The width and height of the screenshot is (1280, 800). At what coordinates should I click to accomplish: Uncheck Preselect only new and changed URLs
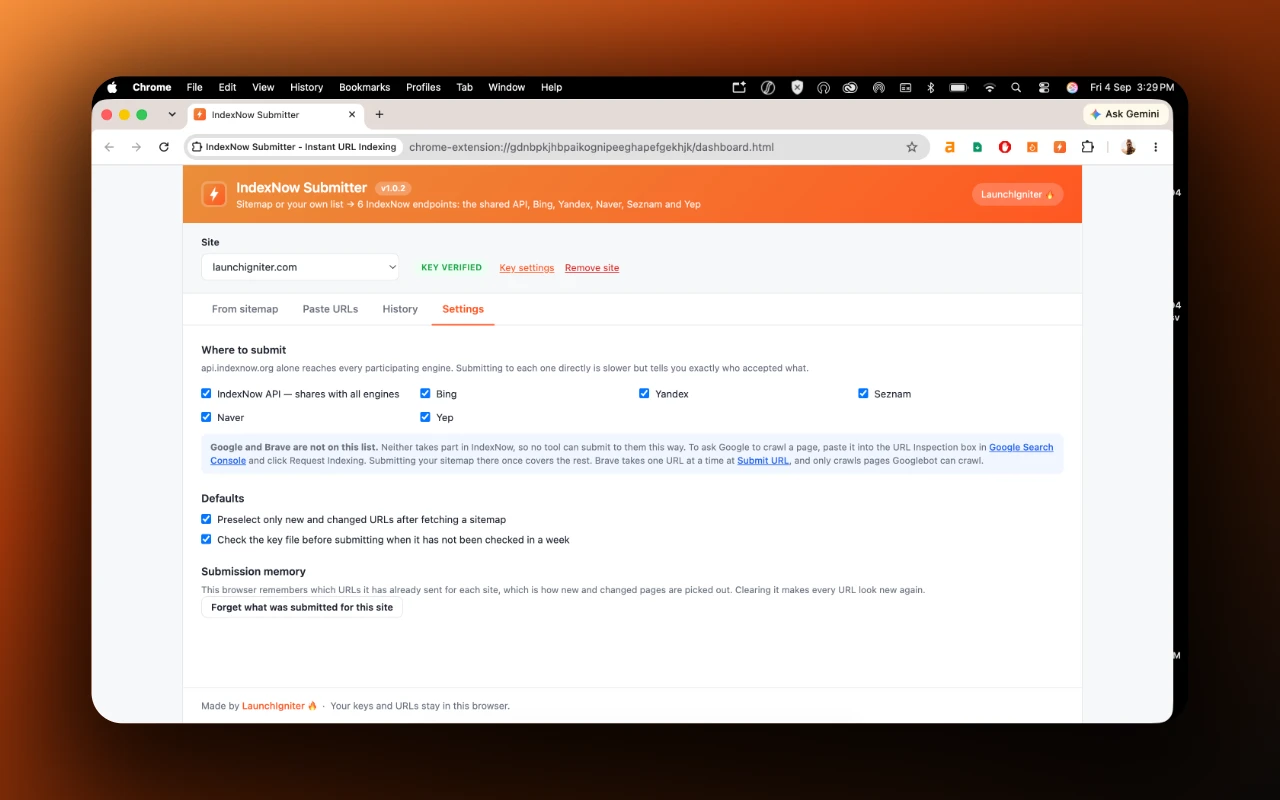[x=206, y=519]
